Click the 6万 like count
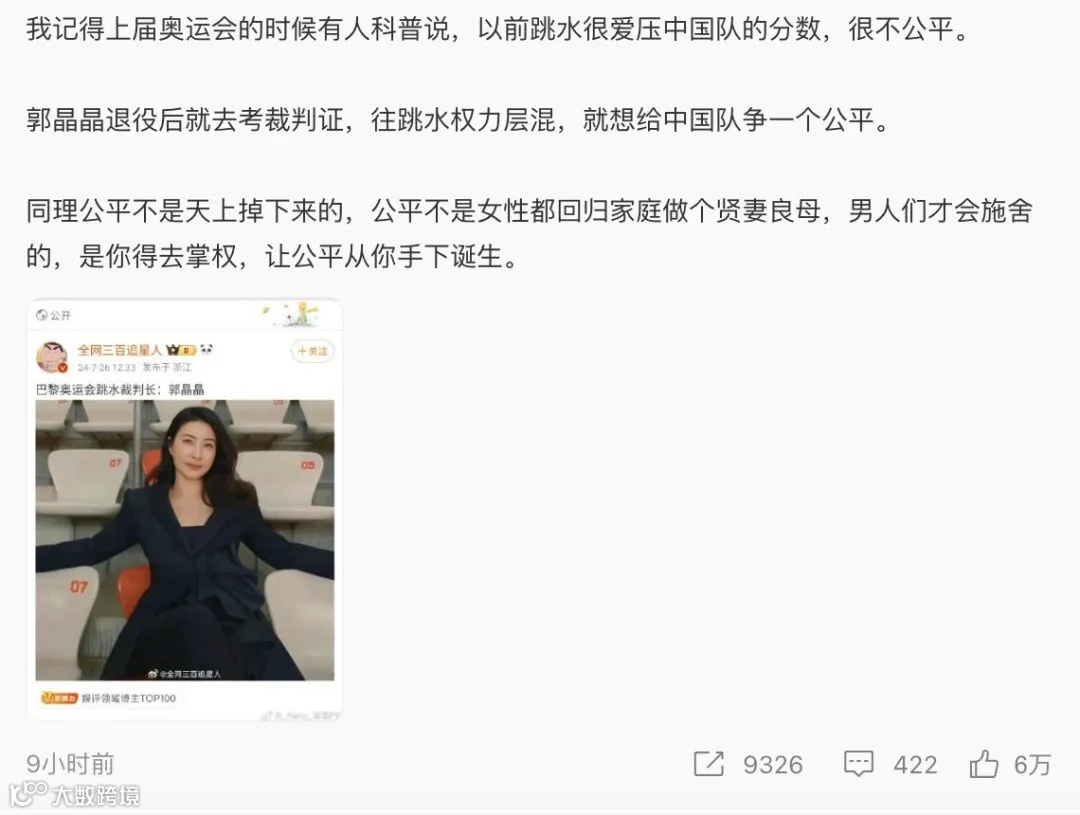The height and width of the screenshot is (815, 1080). [1032, 765]
